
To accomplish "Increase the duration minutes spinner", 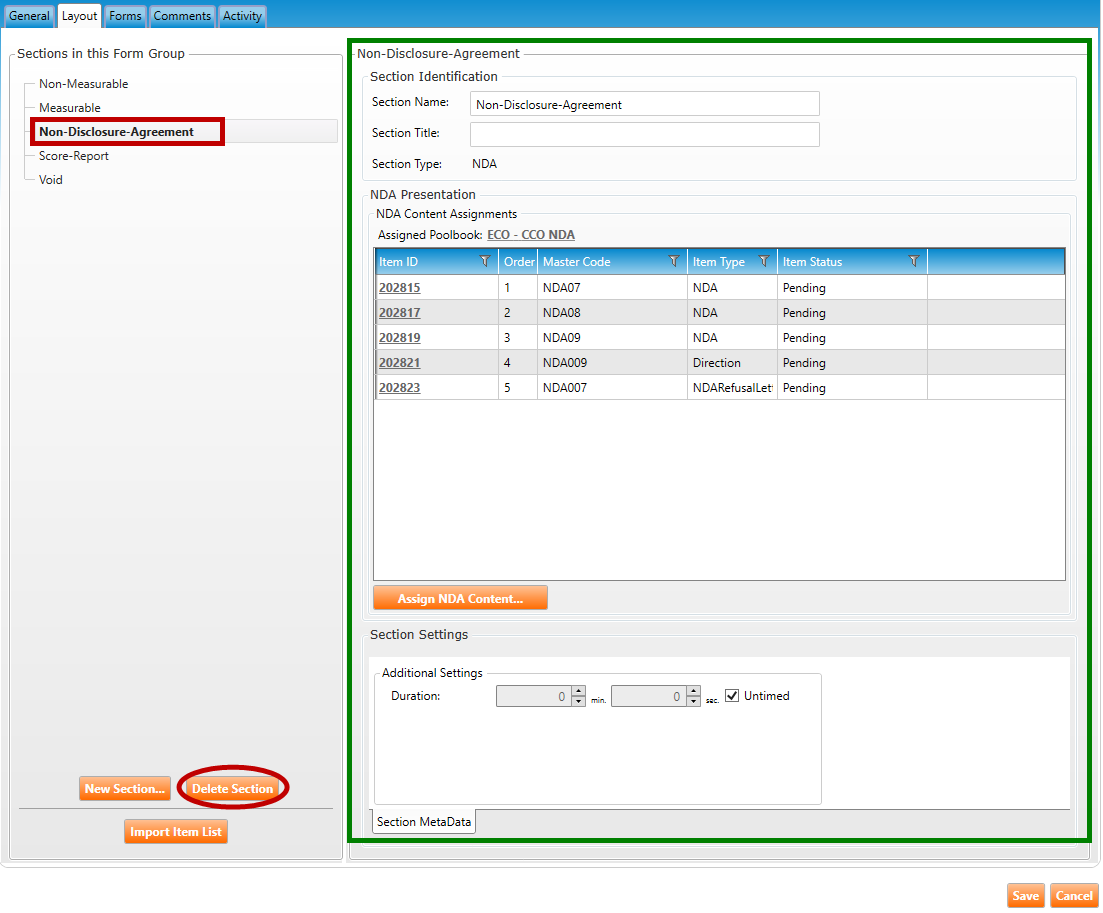I will coord(578,691).
